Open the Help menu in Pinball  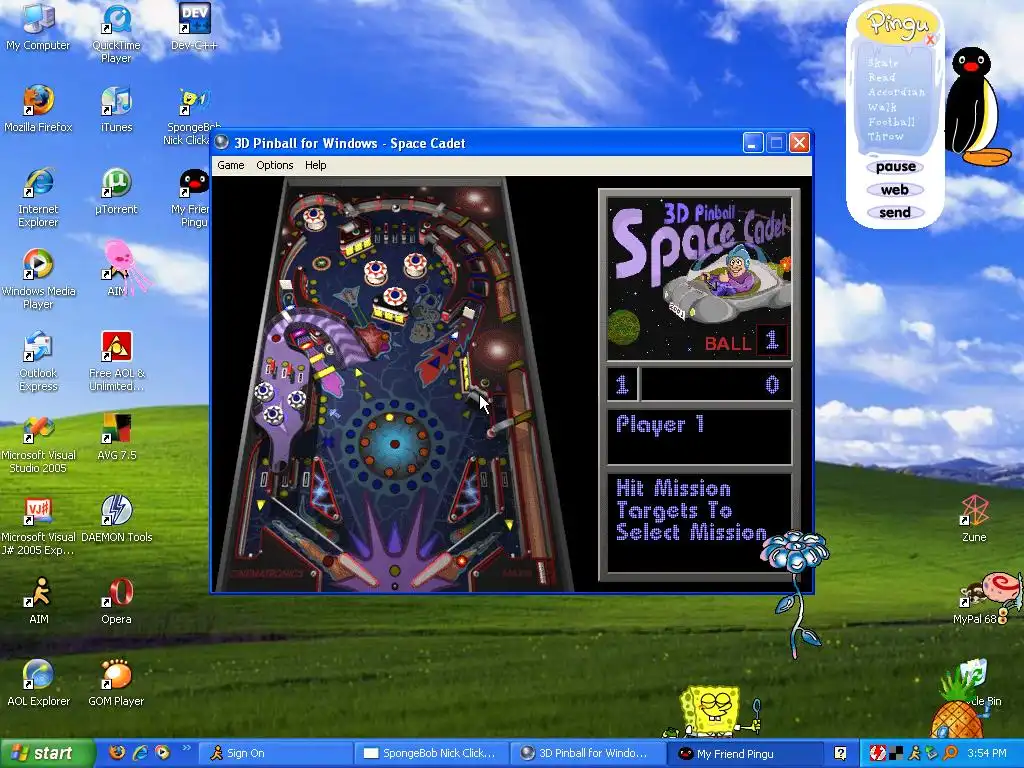pyautogui.click(x=315, y=165)
